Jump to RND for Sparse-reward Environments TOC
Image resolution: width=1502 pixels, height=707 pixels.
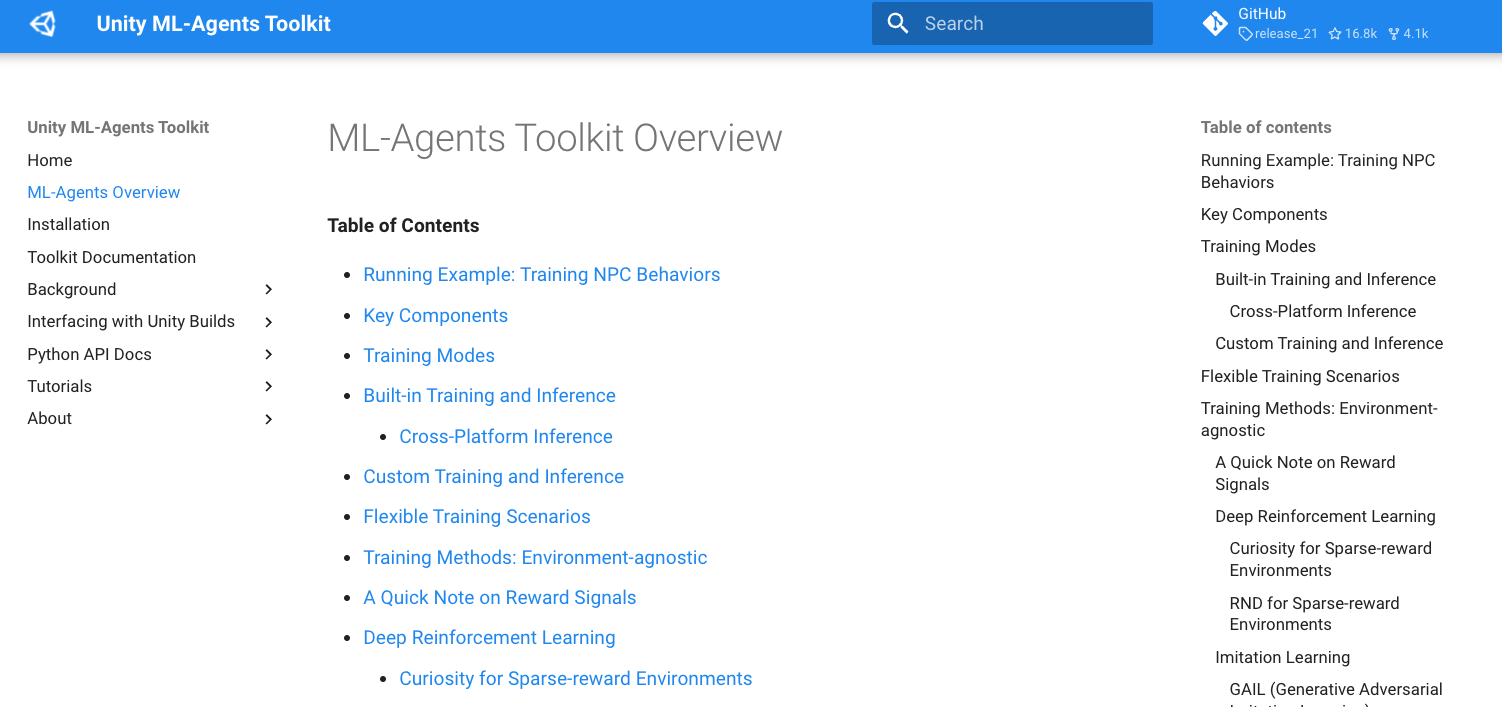click(x=1314, y=614)
